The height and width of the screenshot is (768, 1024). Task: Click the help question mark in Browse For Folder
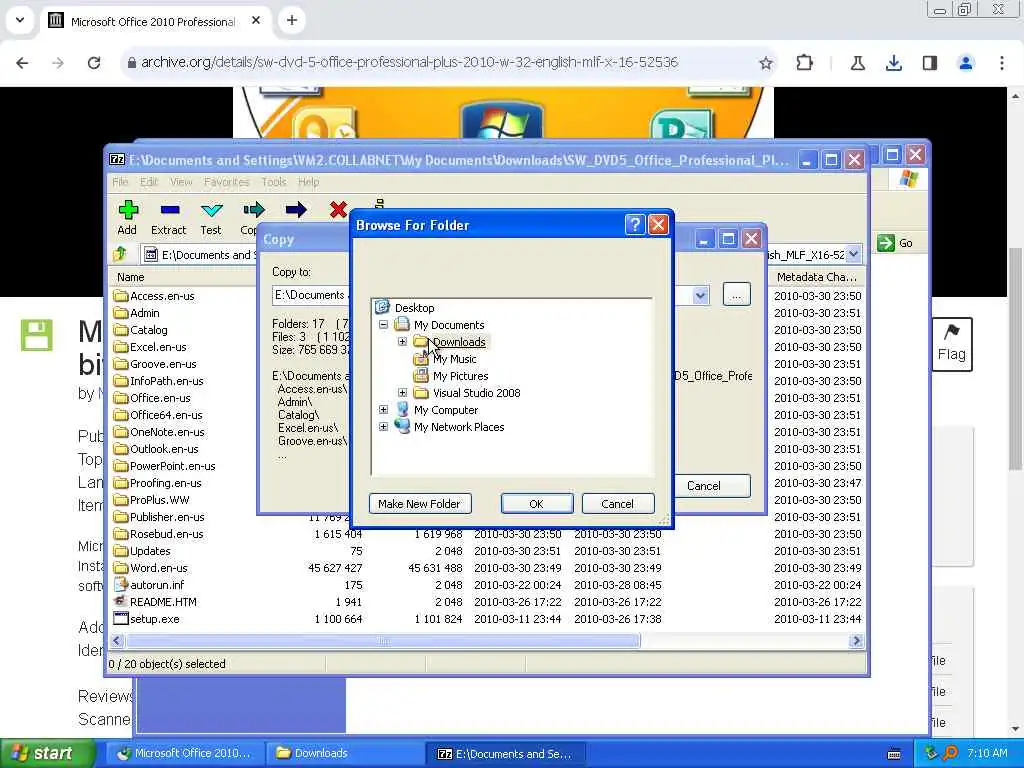[635, 225]
